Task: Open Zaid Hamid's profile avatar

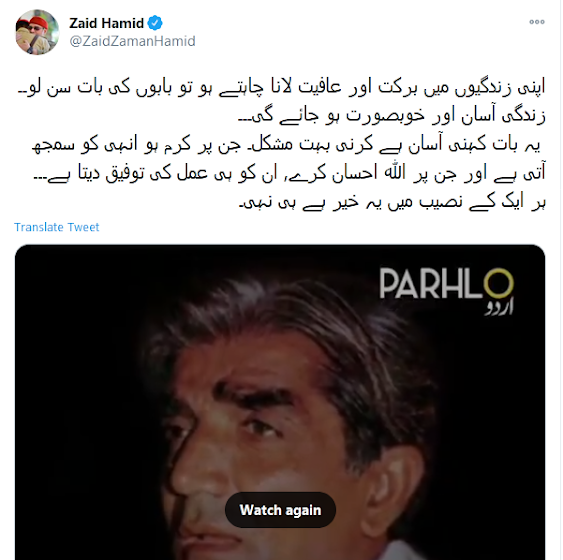Action: tap(37, 32)
